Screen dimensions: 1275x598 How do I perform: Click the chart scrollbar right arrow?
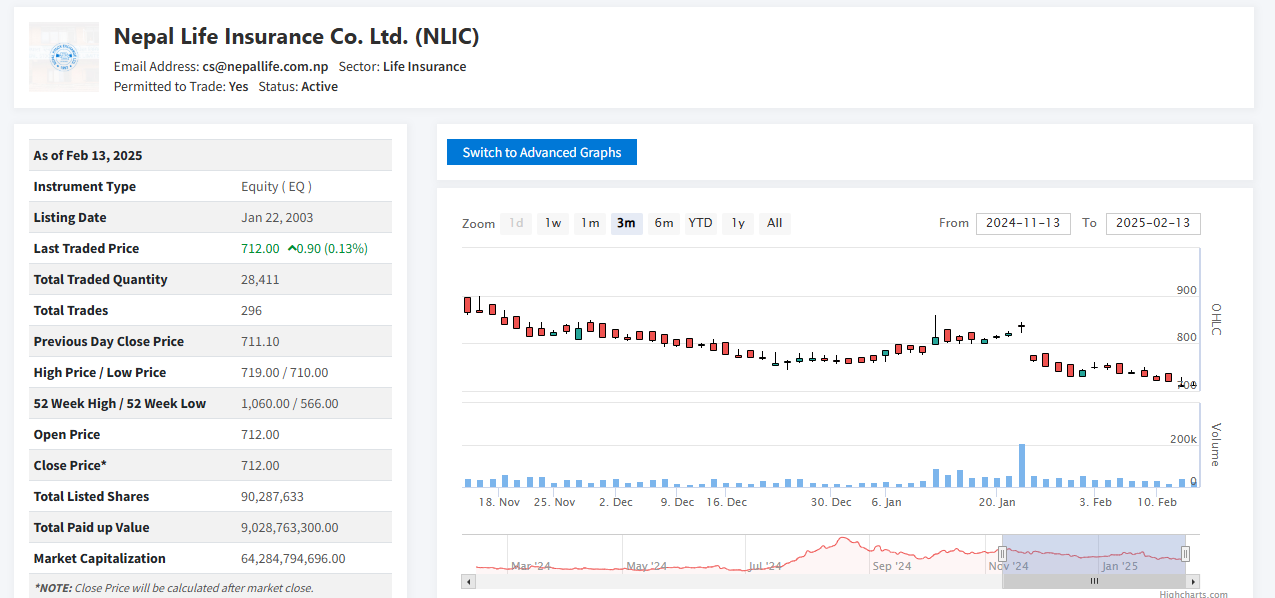[1192, 581]
